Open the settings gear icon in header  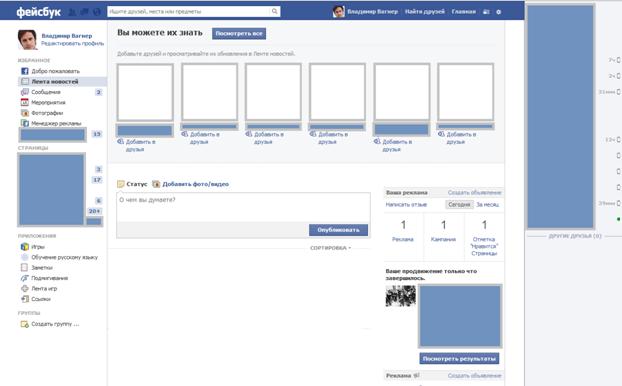499,12
